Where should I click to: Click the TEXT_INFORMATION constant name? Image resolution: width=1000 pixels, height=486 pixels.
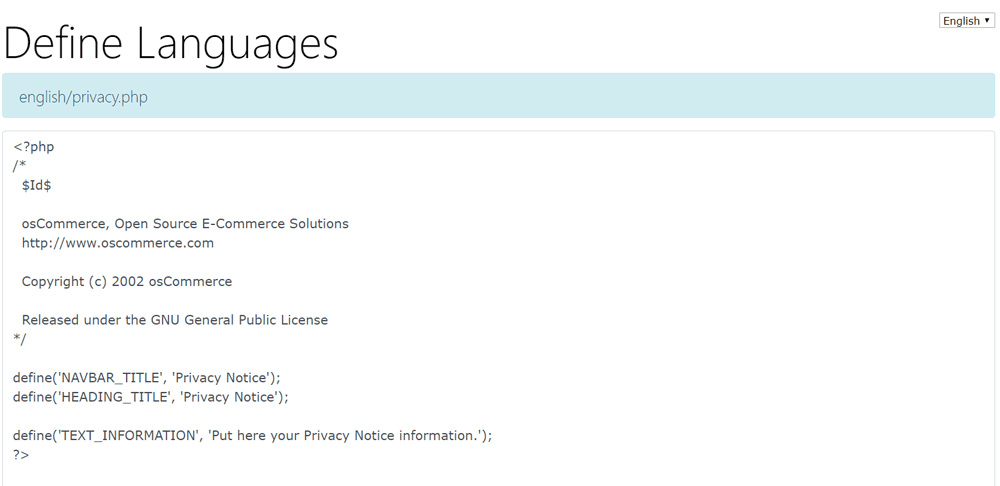click(x=127, y=436)
